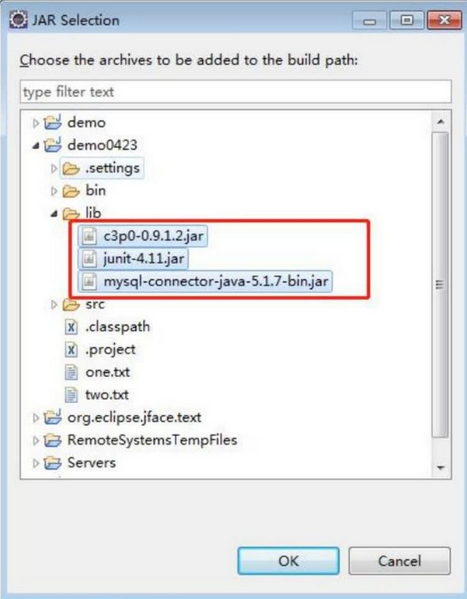467x599 pixels.
Task: Click the lib folder icon
Action: click(71, 213)
